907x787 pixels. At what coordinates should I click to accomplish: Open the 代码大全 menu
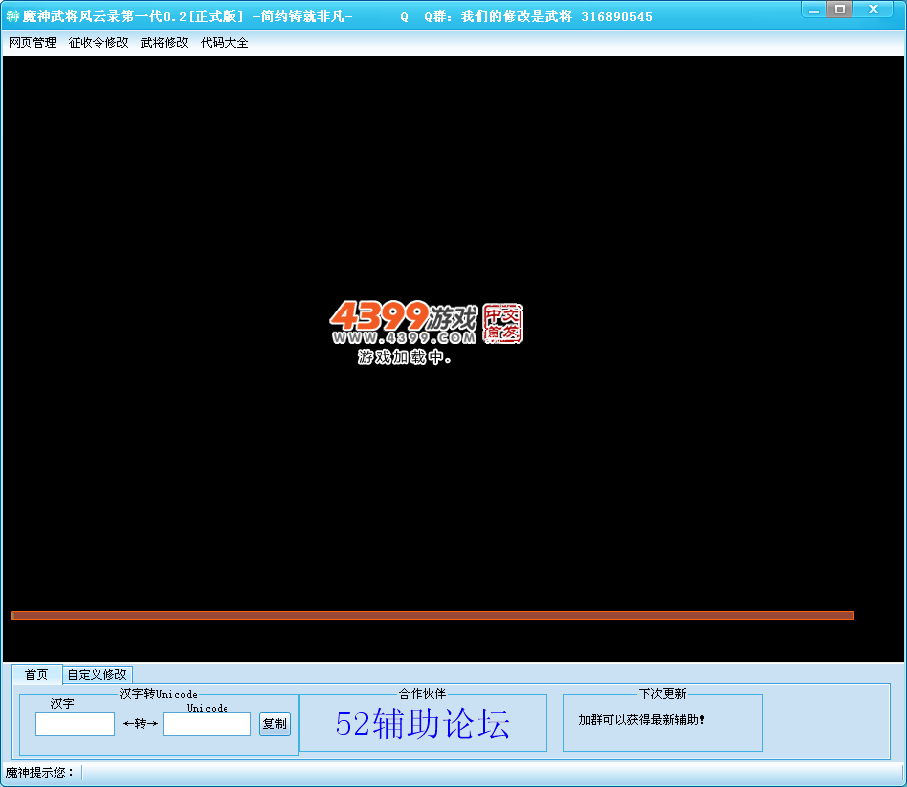tap(224, 43)
